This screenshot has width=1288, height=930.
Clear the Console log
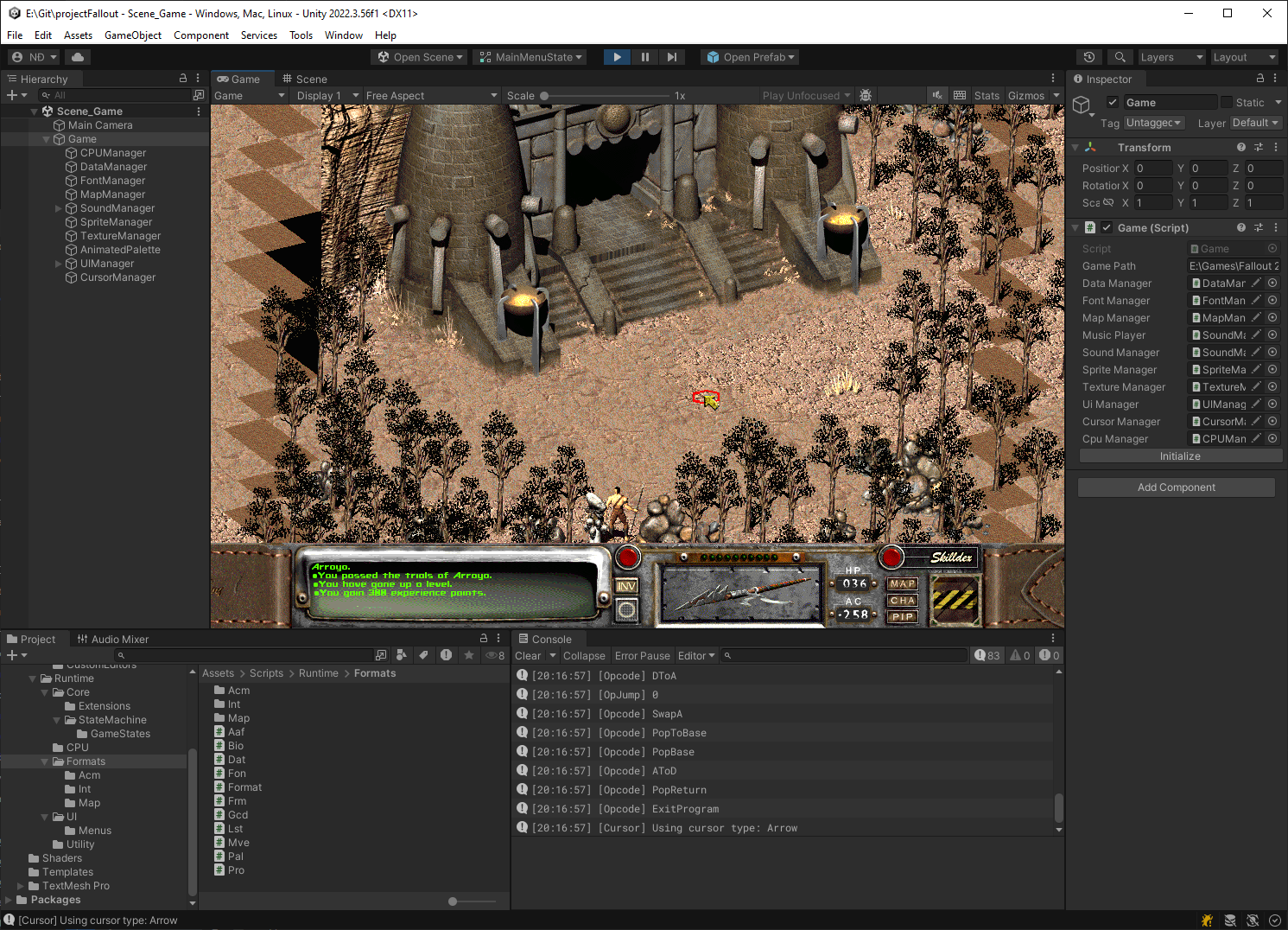[x=528, y=655]
